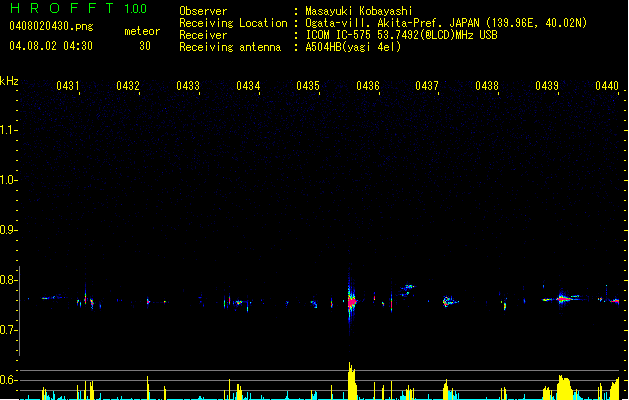Click the 0.6 kHz axis label
This screenshot has height=400, width=629.
coord(8,380)
